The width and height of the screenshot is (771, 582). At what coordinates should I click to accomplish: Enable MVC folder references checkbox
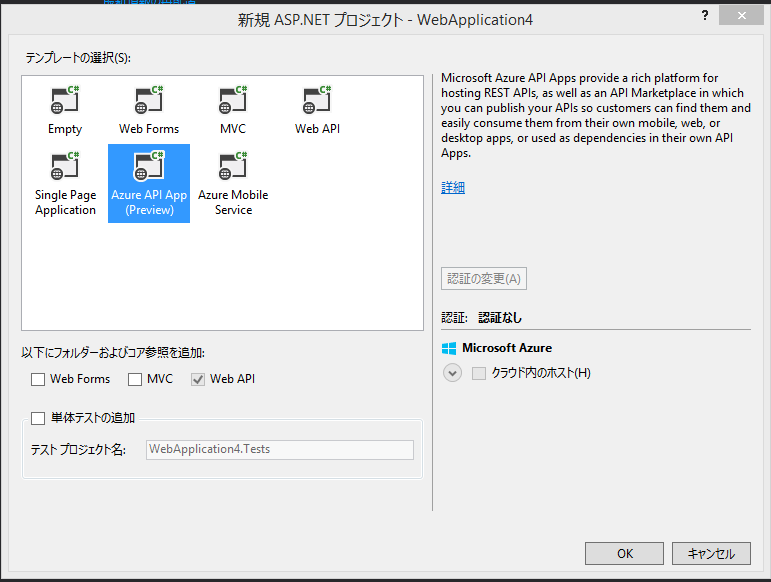[135, 379]
